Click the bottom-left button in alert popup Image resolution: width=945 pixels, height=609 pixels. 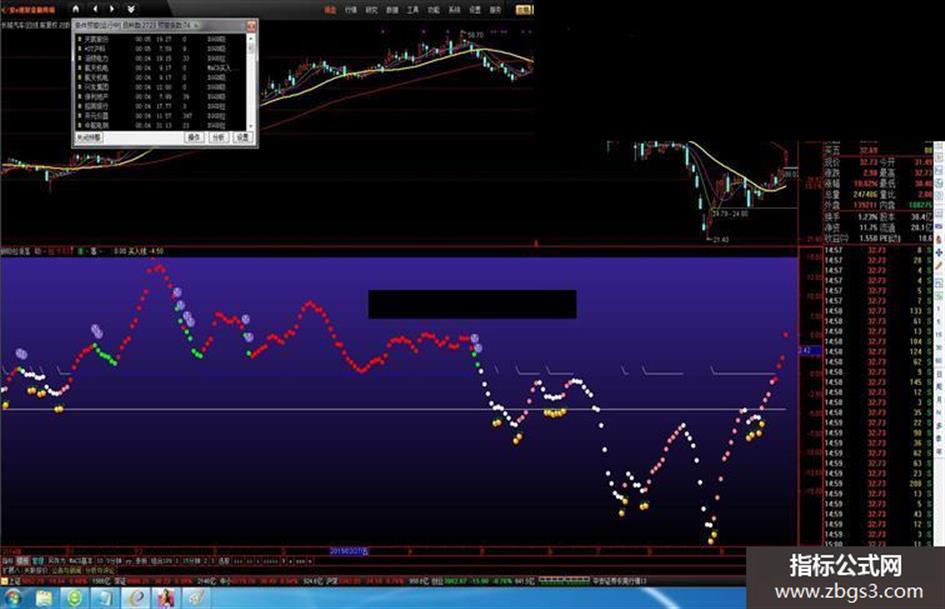89,137
